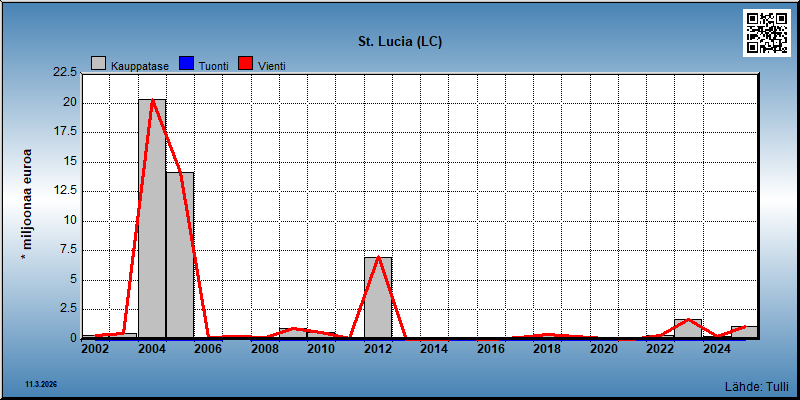Click the y-axis value 22.5
The image size is (800, 400).
[x=65, y=72]
